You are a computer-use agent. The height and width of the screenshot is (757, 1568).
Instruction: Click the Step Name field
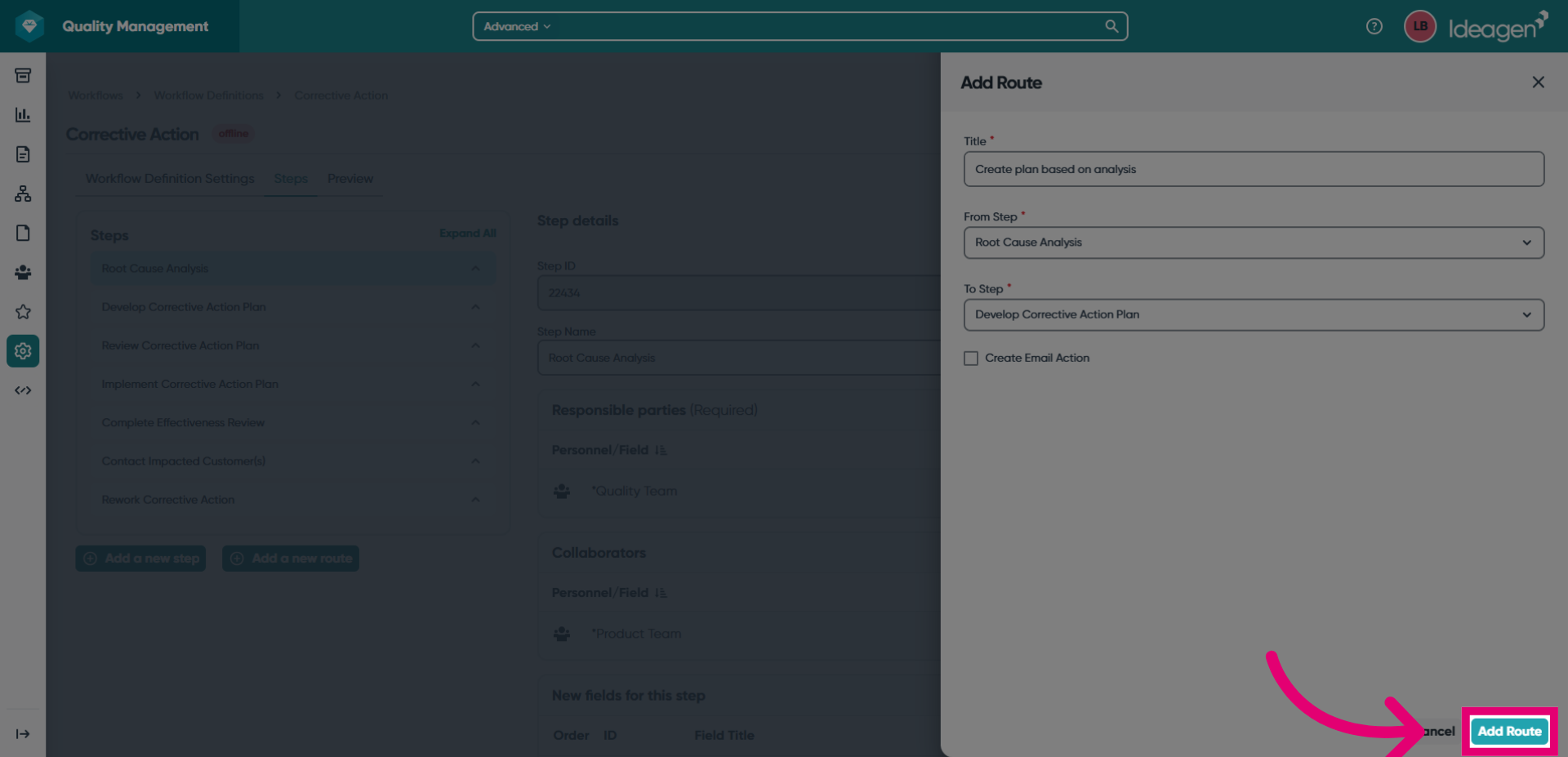click(x=739, y=358)
